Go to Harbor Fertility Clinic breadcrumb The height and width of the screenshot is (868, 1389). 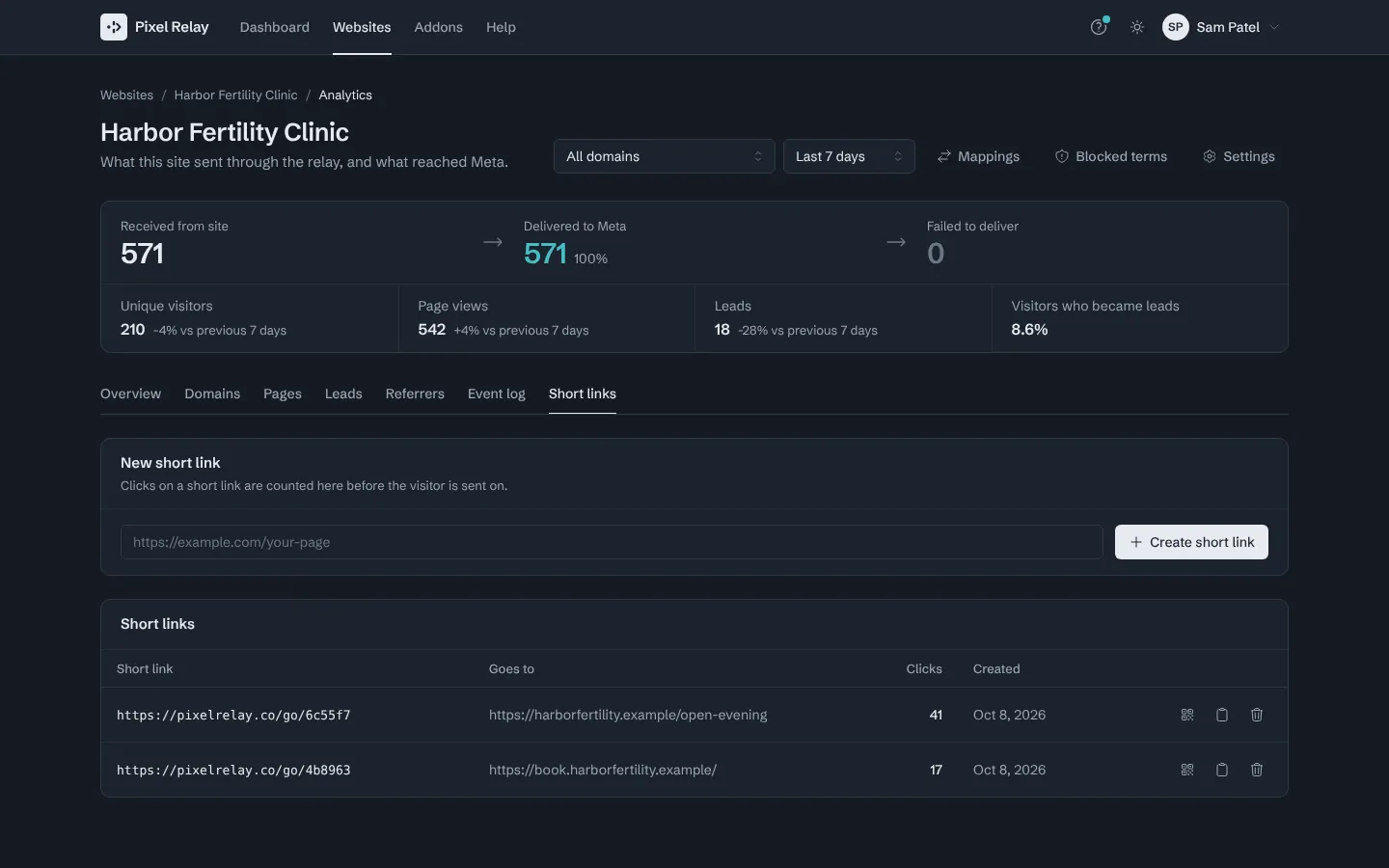click(x=236, y=95)
